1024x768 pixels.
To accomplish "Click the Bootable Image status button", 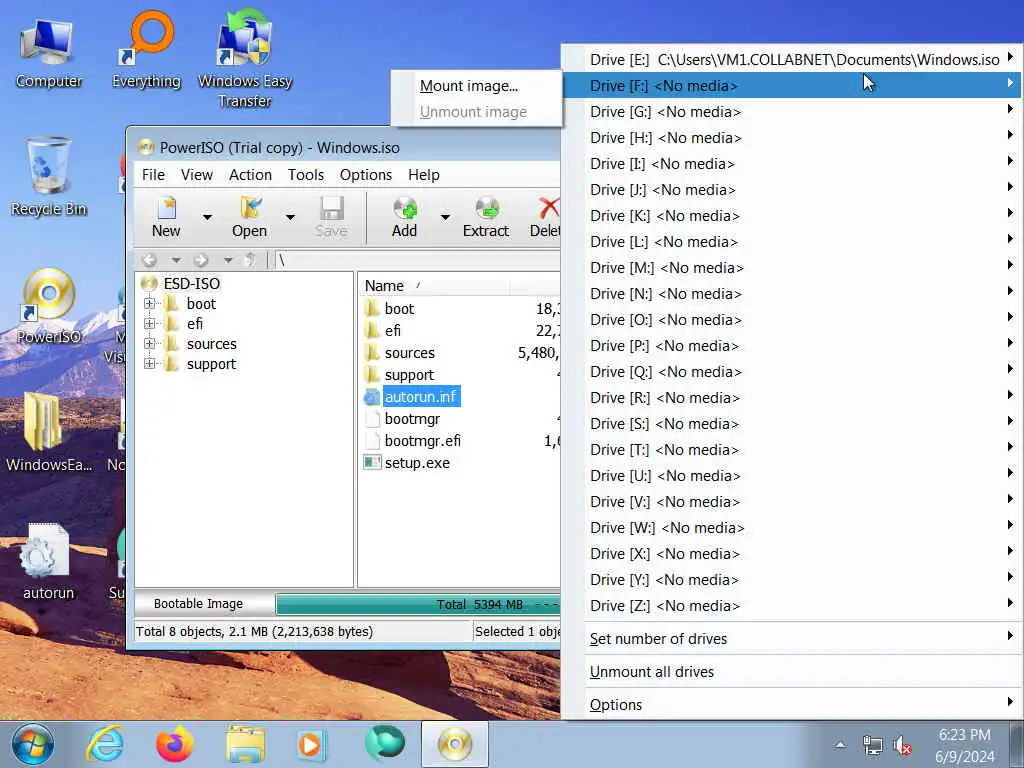I will (199, 604).
